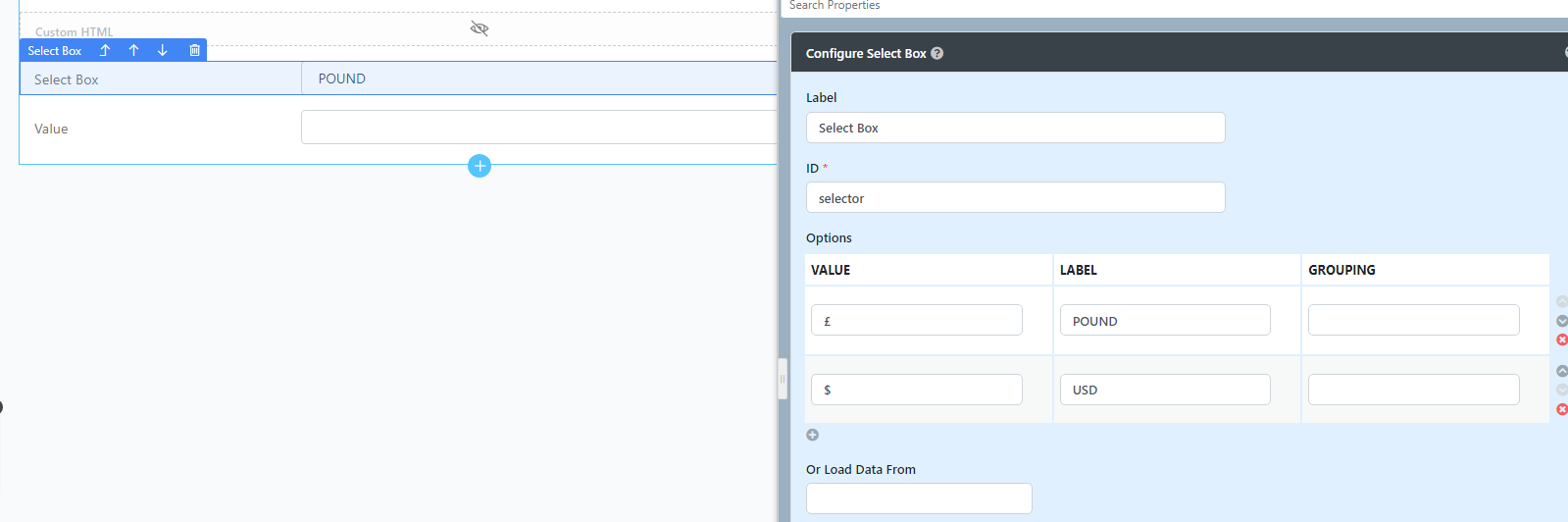Click disabled move-up arrow for POUND option
The width and height of the screenshot is (1568, 522).
[1562, 301]
